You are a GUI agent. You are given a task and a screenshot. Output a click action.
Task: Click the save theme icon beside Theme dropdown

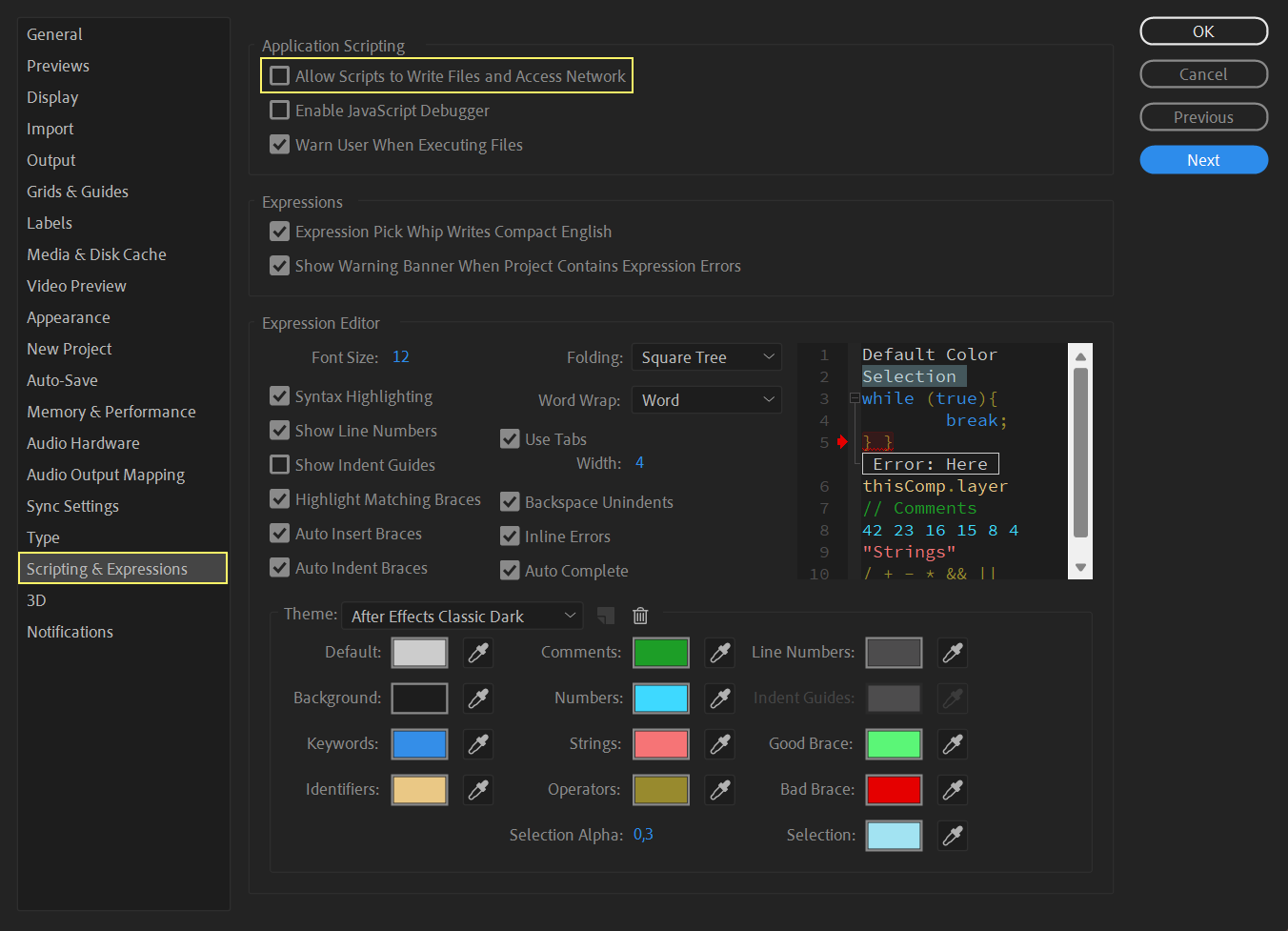tap(606, 617)
